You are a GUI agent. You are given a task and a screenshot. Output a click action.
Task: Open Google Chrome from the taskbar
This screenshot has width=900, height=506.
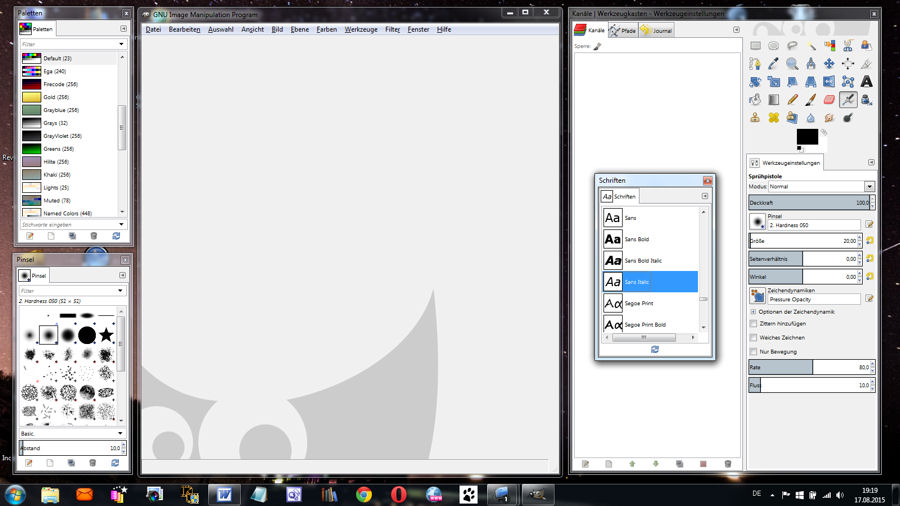[x=363, y=494]
